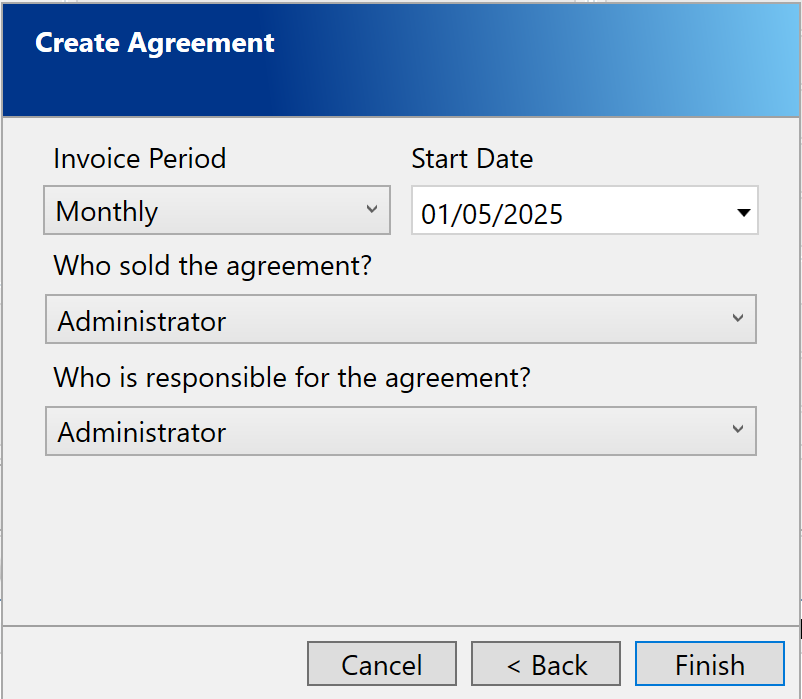Go to previous step with Back button
Screen dimensions: 802x699
point(546,665)
